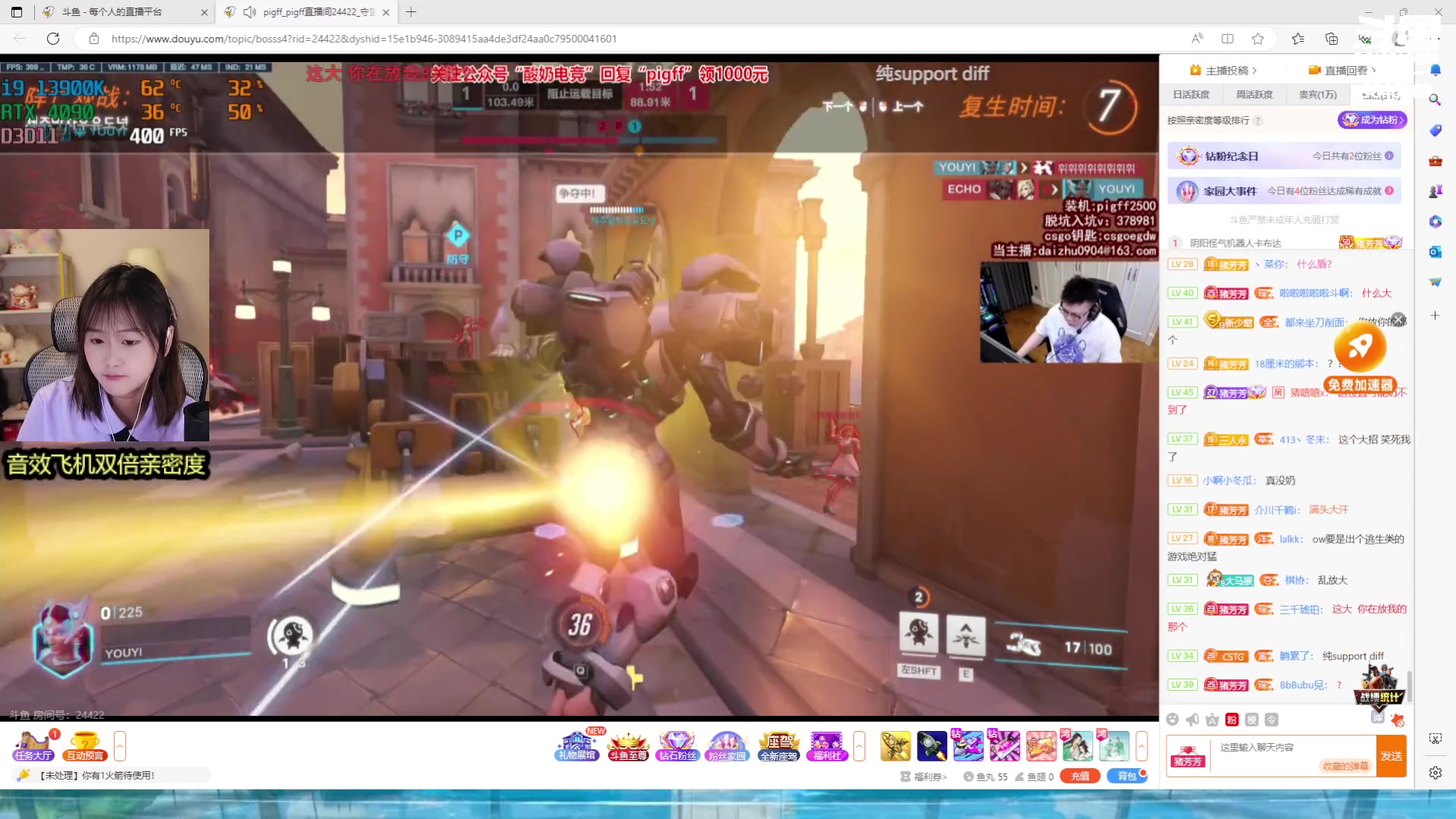Open the 礼物展馆 gift gallery icon

coord(576,745)
